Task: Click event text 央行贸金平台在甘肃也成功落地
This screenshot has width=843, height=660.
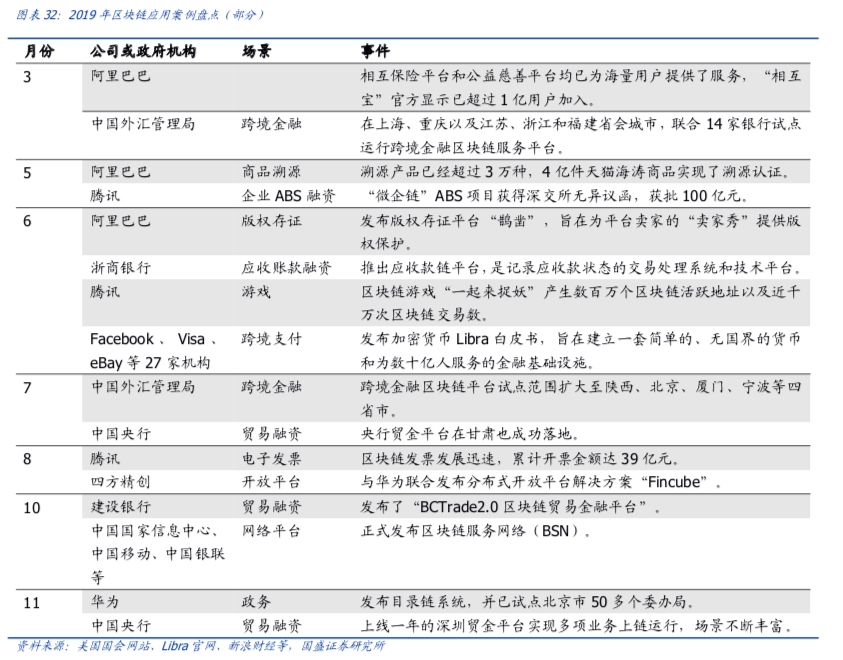Action: [470, 434]
